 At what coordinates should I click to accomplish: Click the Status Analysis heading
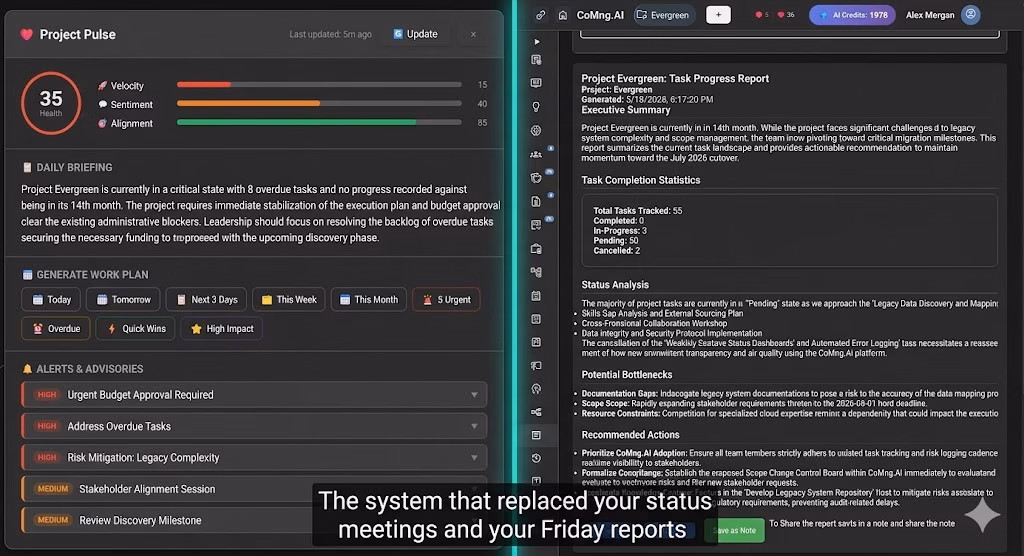point(615,285)
